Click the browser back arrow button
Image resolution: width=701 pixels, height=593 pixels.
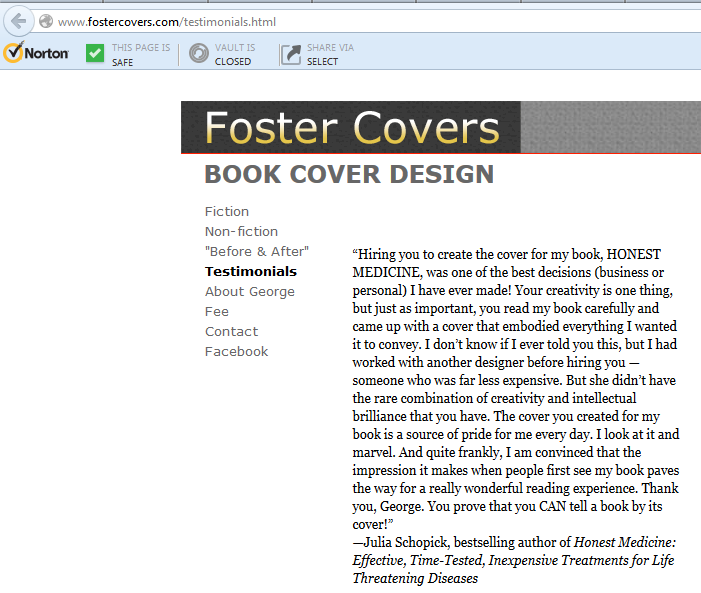(18, 21)
